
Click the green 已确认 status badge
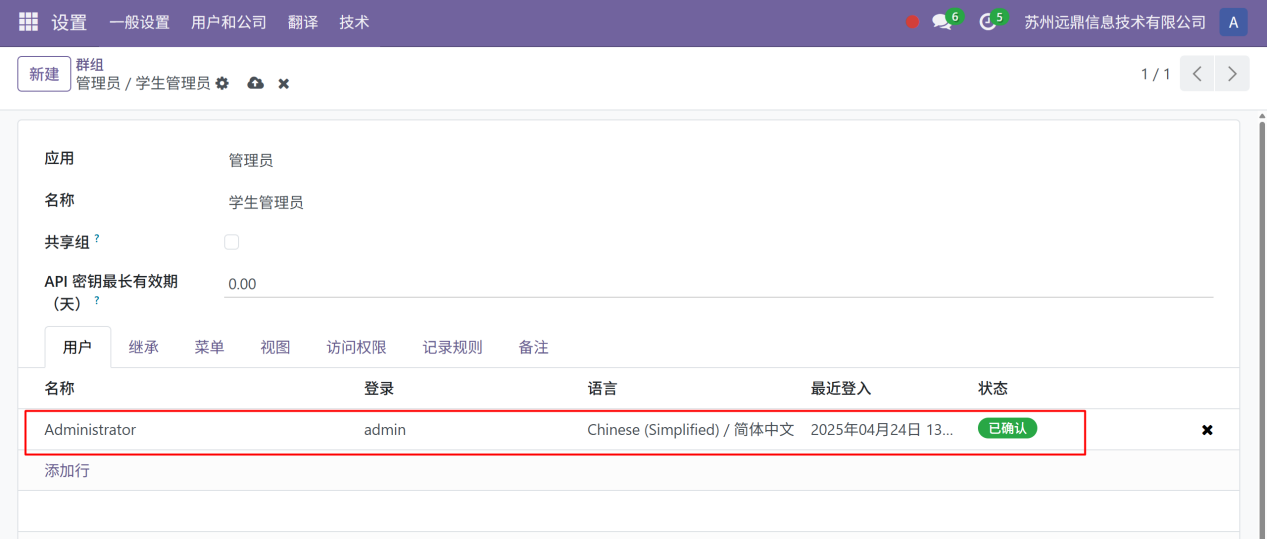click(1007, 428)
